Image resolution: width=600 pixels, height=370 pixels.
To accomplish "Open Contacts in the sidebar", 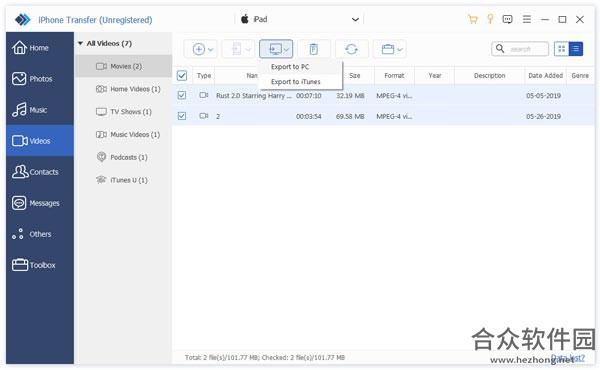I will (x=39, y=172).
